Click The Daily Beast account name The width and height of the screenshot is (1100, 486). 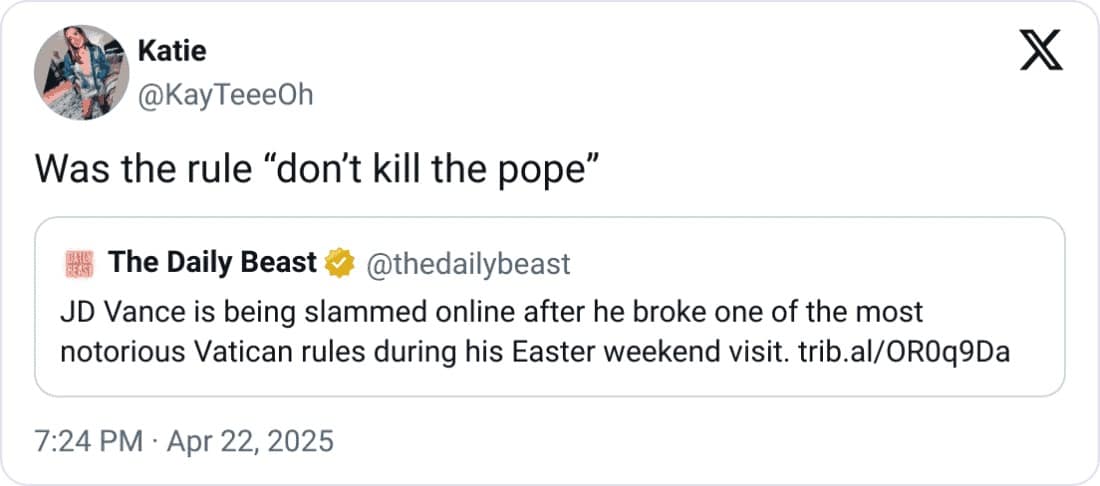213,263
